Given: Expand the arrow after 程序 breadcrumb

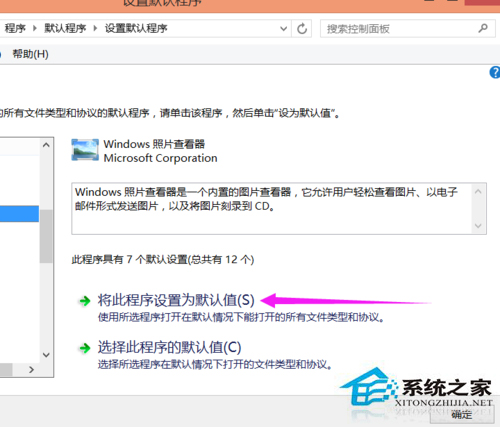Looking at the screenshot, I should [35, 28].
